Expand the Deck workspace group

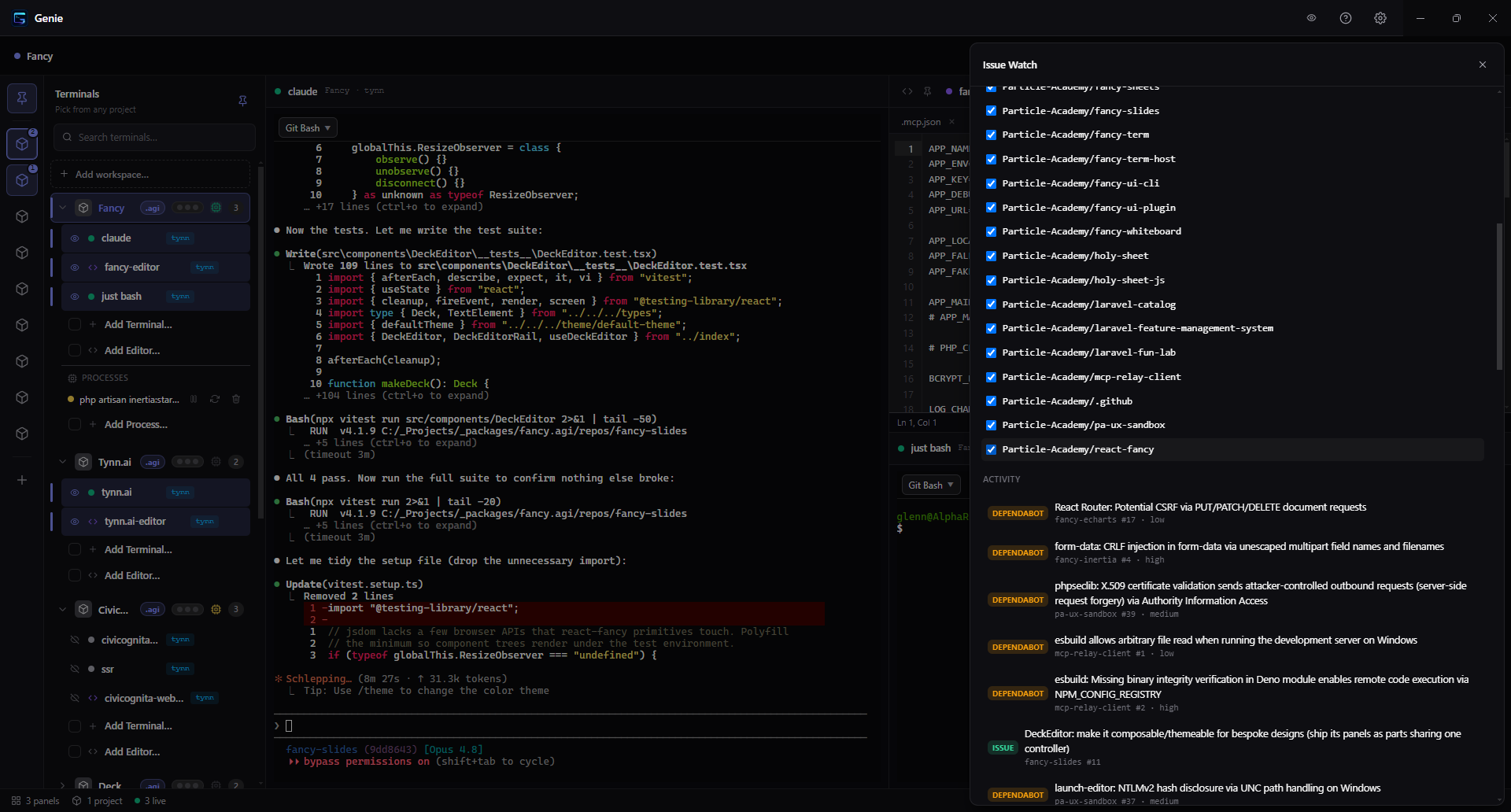click(63, 785)
